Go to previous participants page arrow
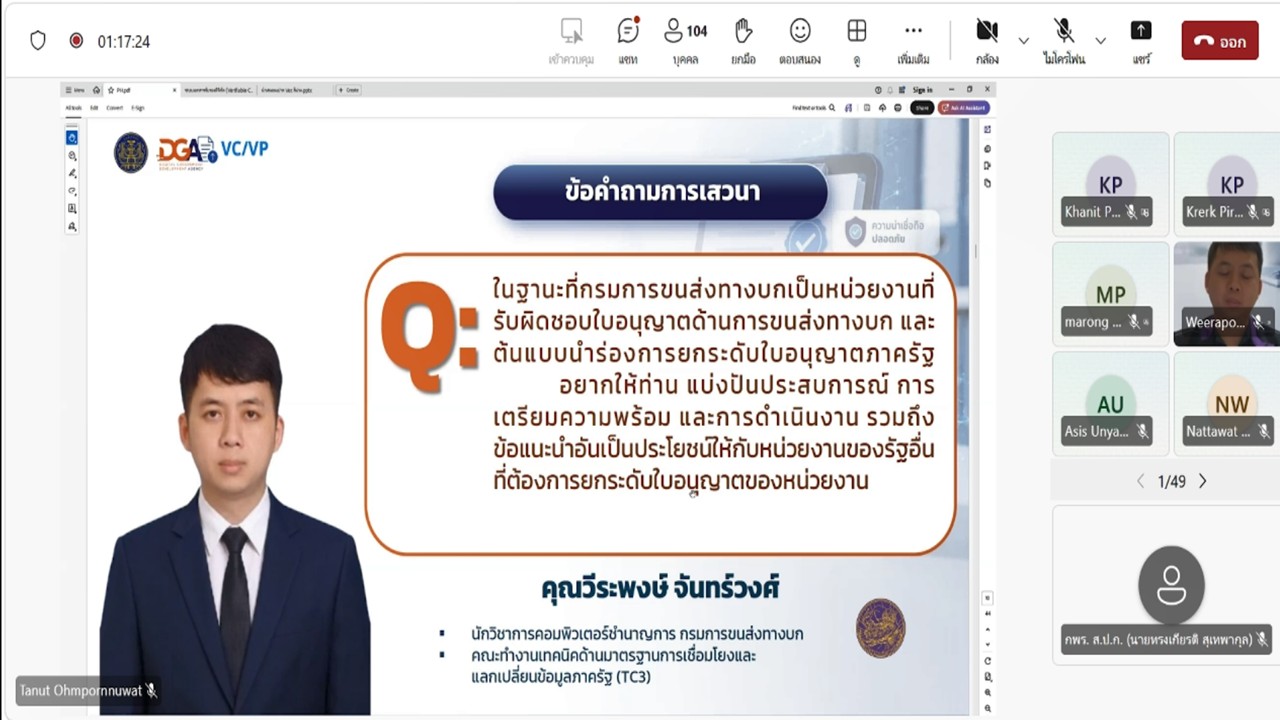Viewport: 1280px width, 720px height. (x=1140, y=481)
